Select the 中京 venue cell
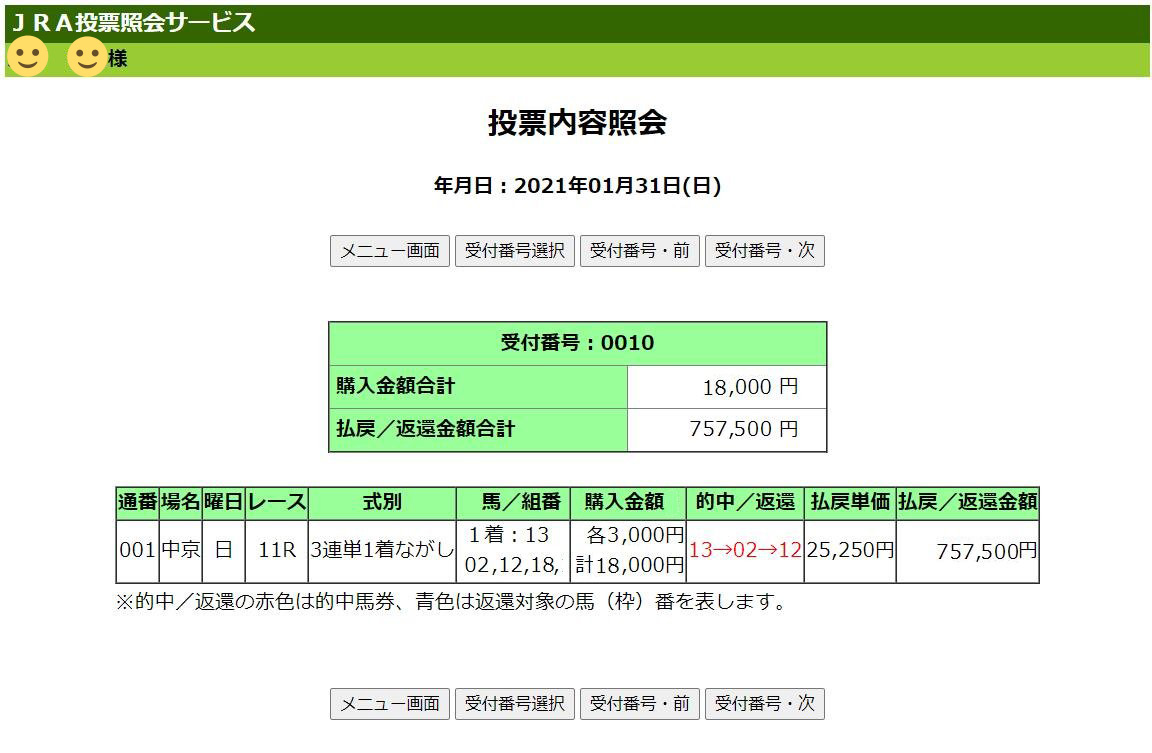Viewport: 1152px width, 753px height. coord(180,550)
